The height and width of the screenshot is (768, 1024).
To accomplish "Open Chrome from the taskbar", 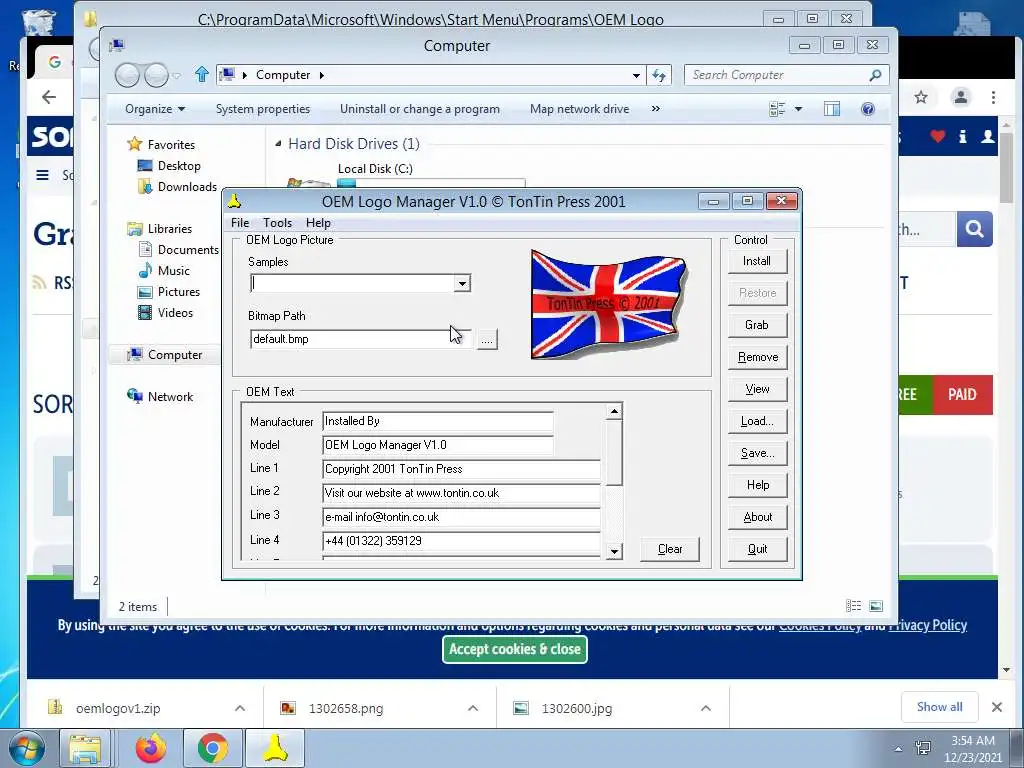I will (x=212, y=748).
